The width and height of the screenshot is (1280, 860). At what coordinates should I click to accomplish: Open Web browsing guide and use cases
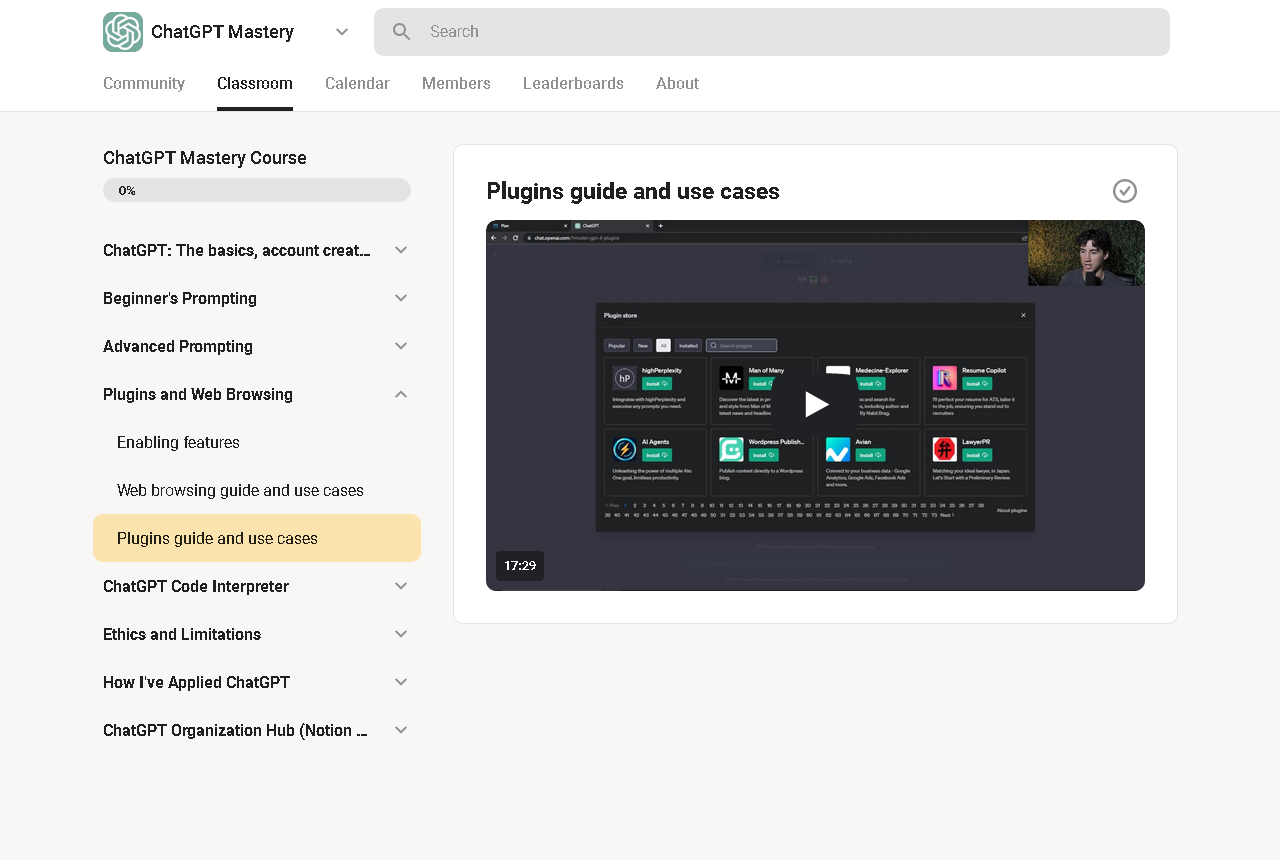257,490
